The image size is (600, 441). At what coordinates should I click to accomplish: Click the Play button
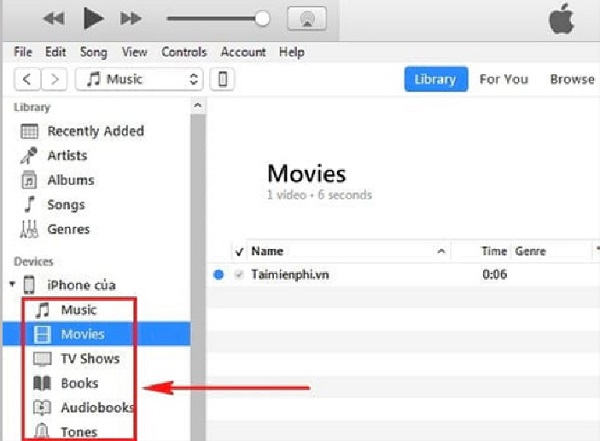94,18
